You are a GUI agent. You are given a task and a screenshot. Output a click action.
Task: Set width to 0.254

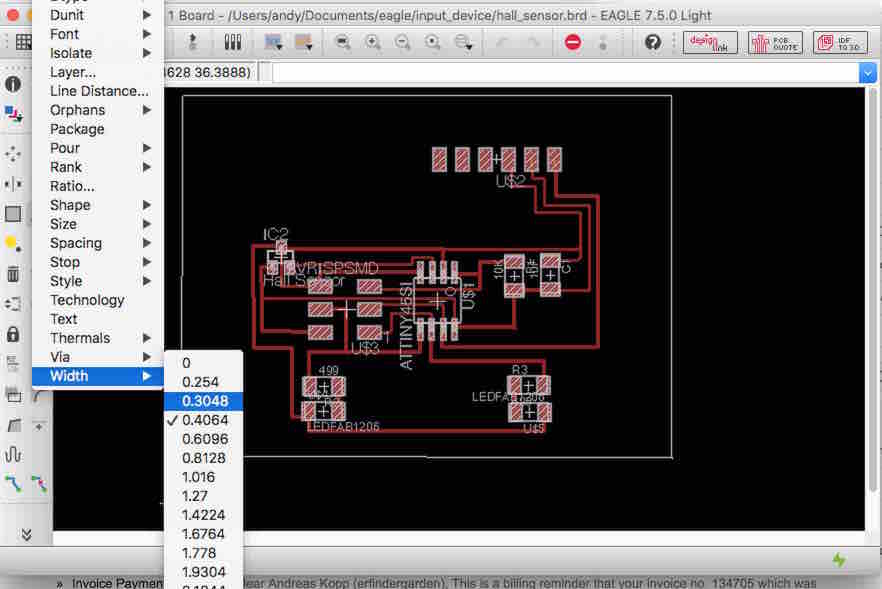coord(204,383)
